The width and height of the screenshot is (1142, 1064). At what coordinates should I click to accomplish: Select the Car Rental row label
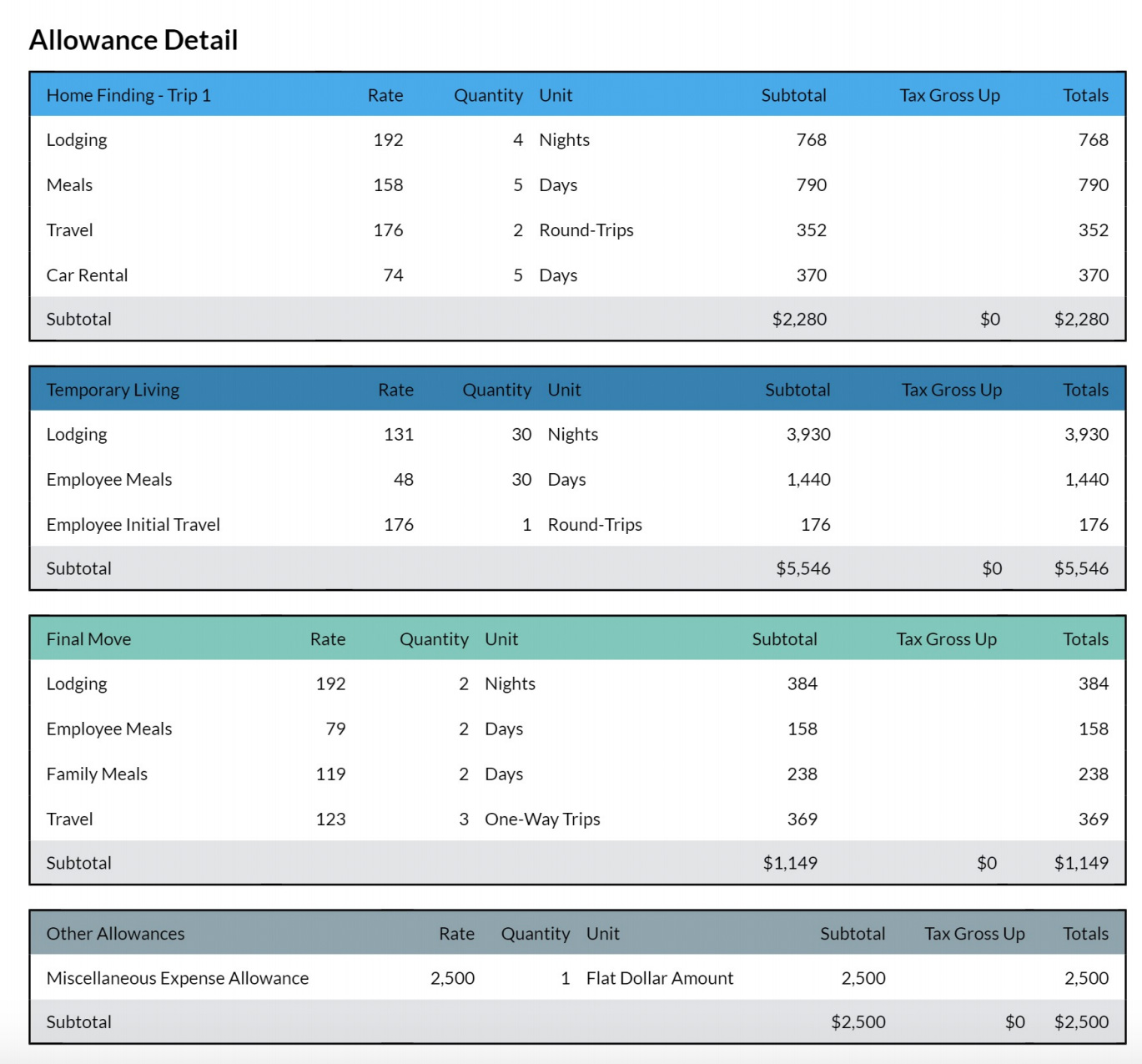[87, 275]
